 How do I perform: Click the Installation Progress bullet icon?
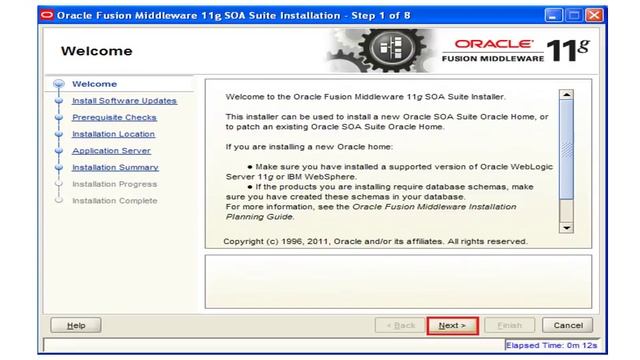point(59,184)
